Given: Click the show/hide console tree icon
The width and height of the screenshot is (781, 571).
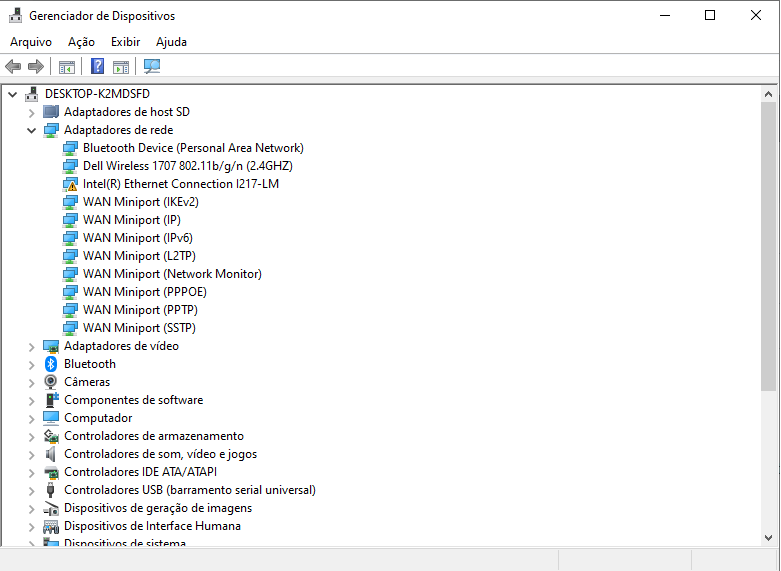Looking at the screenshot, I should click(67, 67).
